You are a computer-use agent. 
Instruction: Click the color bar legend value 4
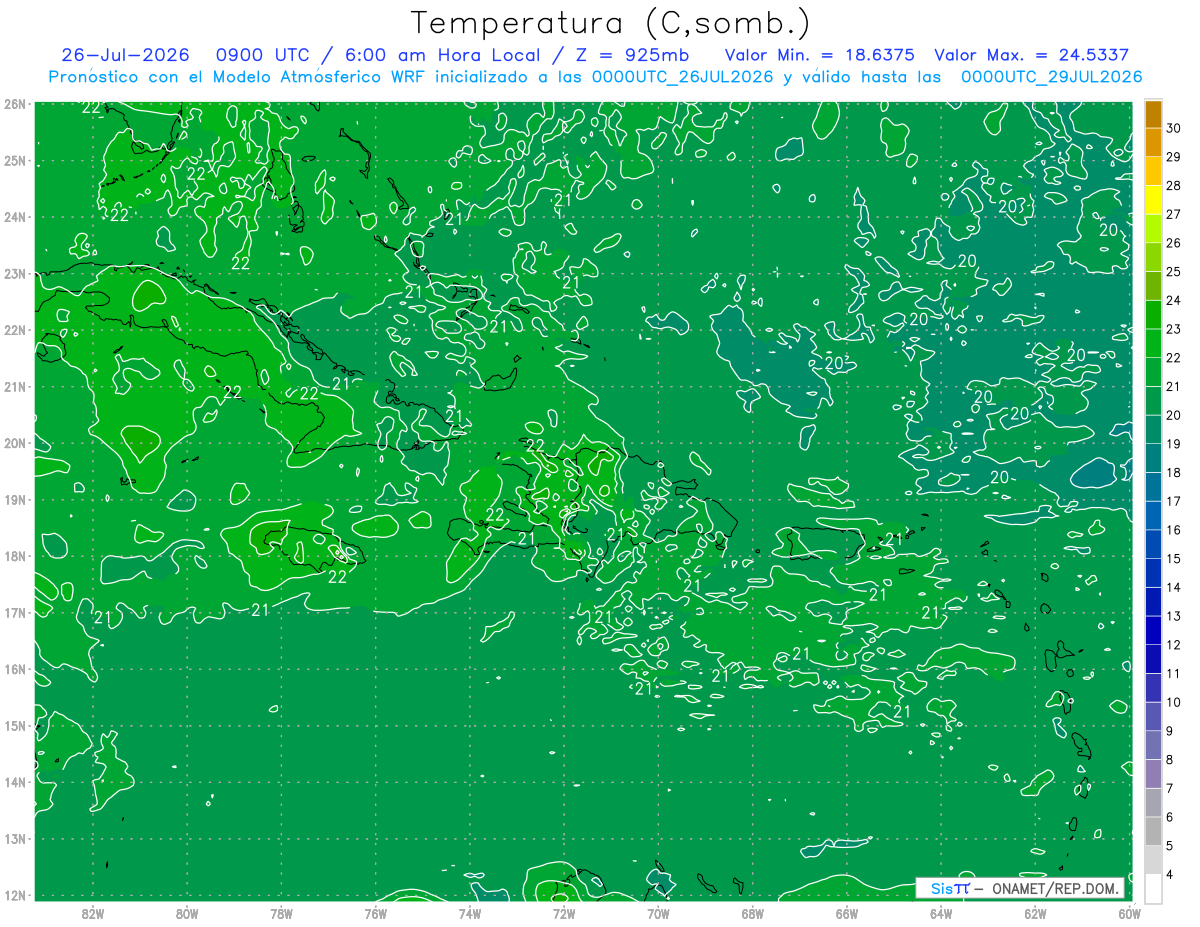[1171, 875]
